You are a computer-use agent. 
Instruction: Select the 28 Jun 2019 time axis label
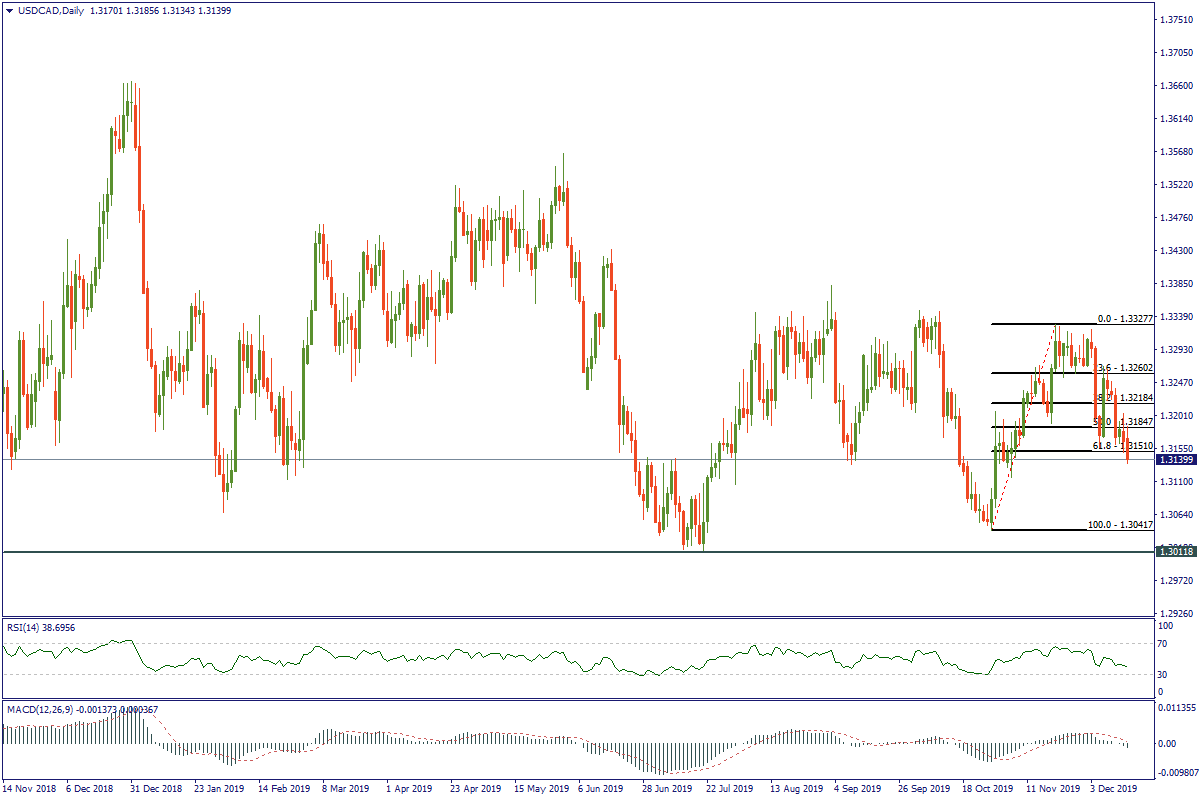tap(669, 788)
